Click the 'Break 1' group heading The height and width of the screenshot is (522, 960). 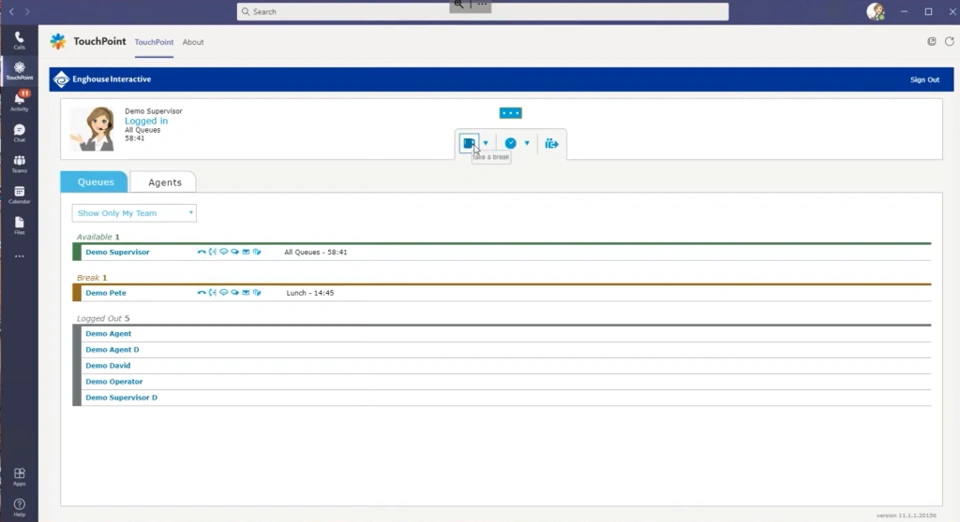pos(92,278)
